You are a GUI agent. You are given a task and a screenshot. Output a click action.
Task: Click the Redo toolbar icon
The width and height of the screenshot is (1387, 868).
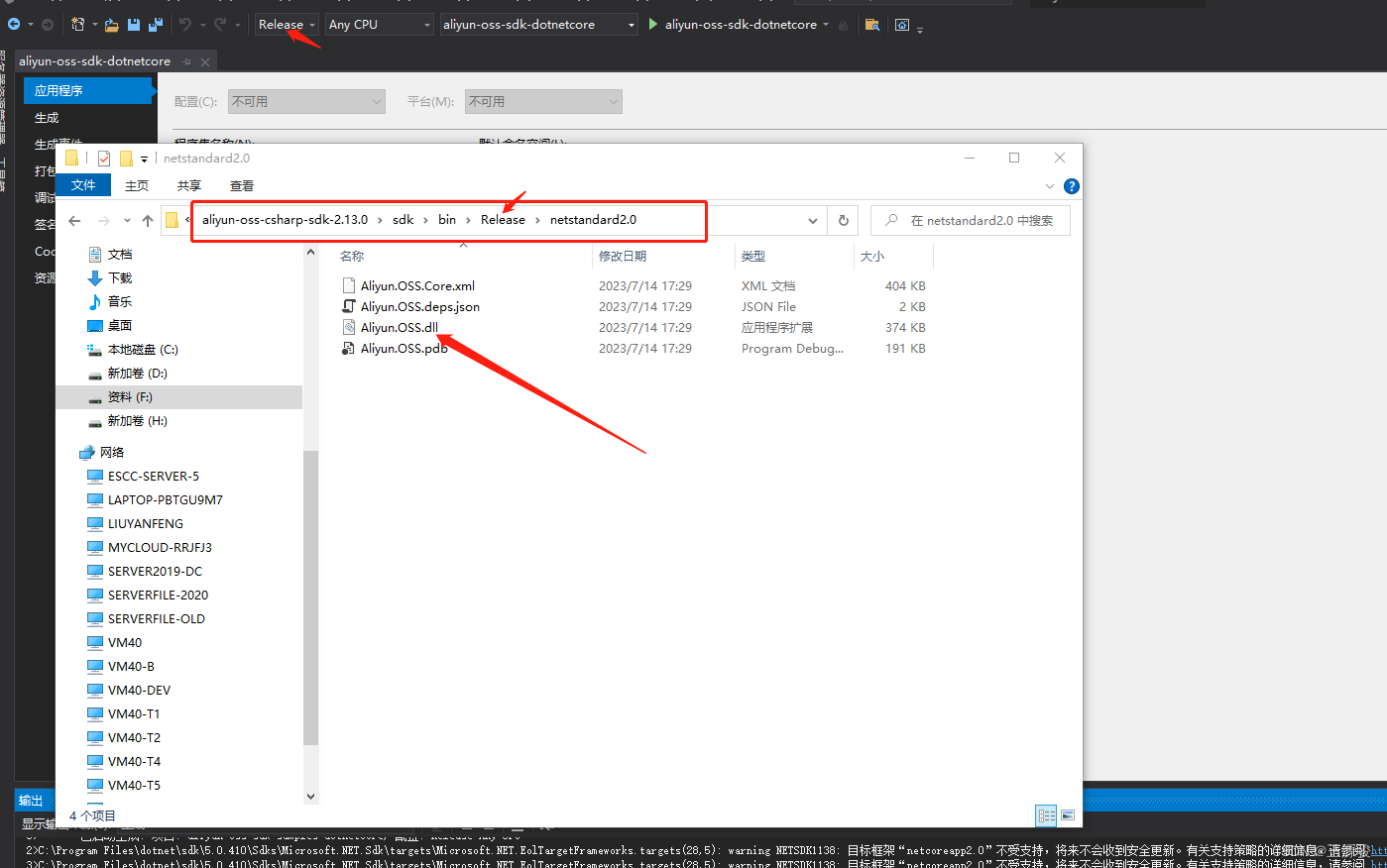pos(220,24)
